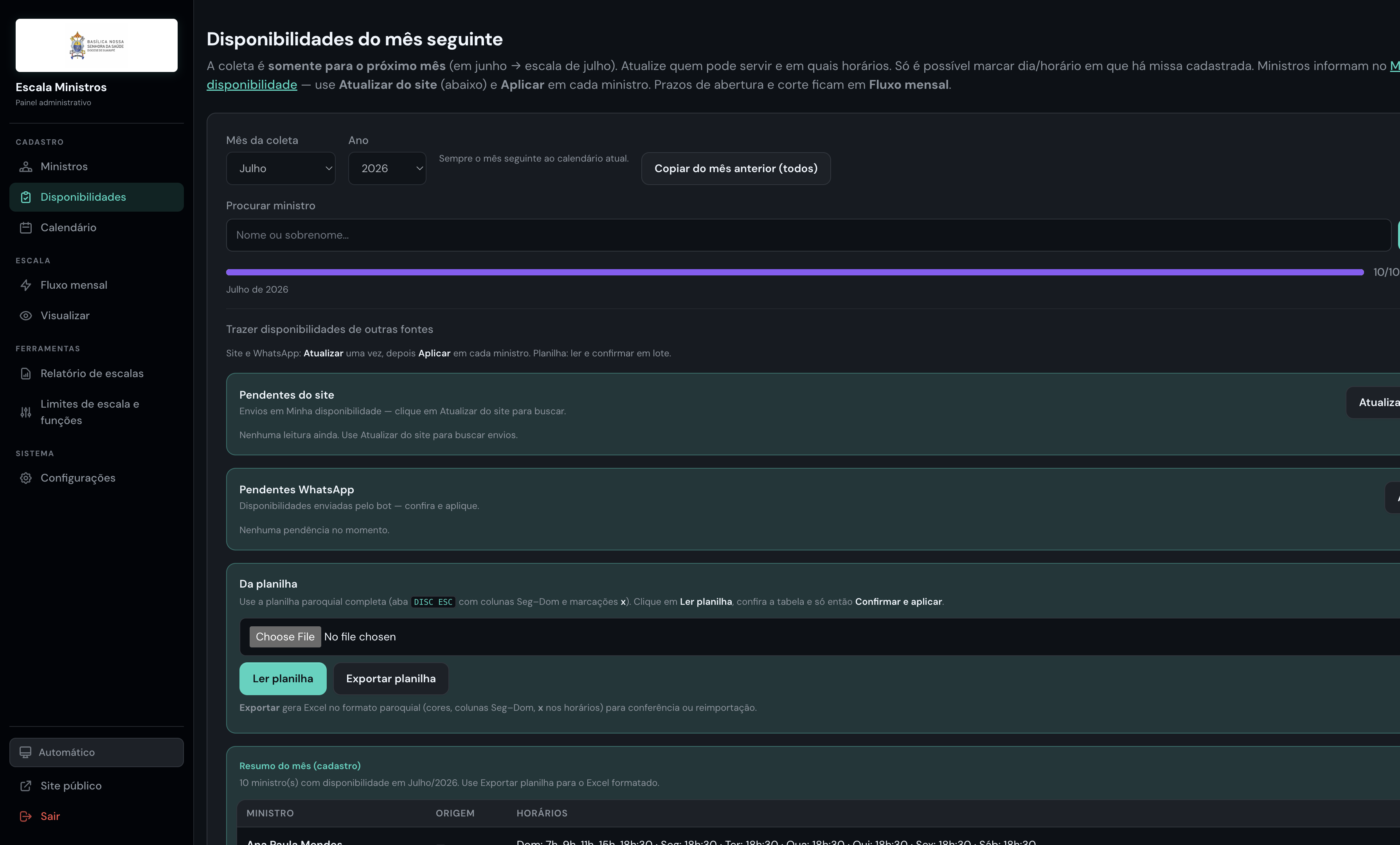Click the Pendentes WhatsApp heading
The image size is (1400, 845).
click(x=297, y=490)
